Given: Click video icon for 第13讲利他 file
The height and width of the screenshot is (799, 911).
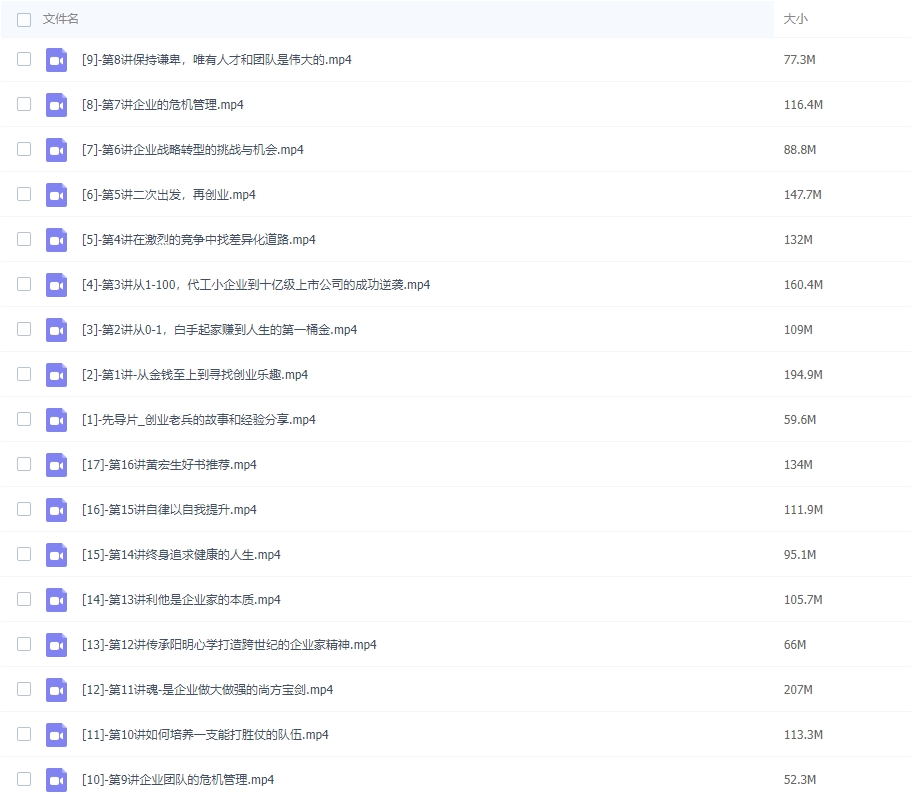Looking at the screenshot, I should click(x=56, y=599).
